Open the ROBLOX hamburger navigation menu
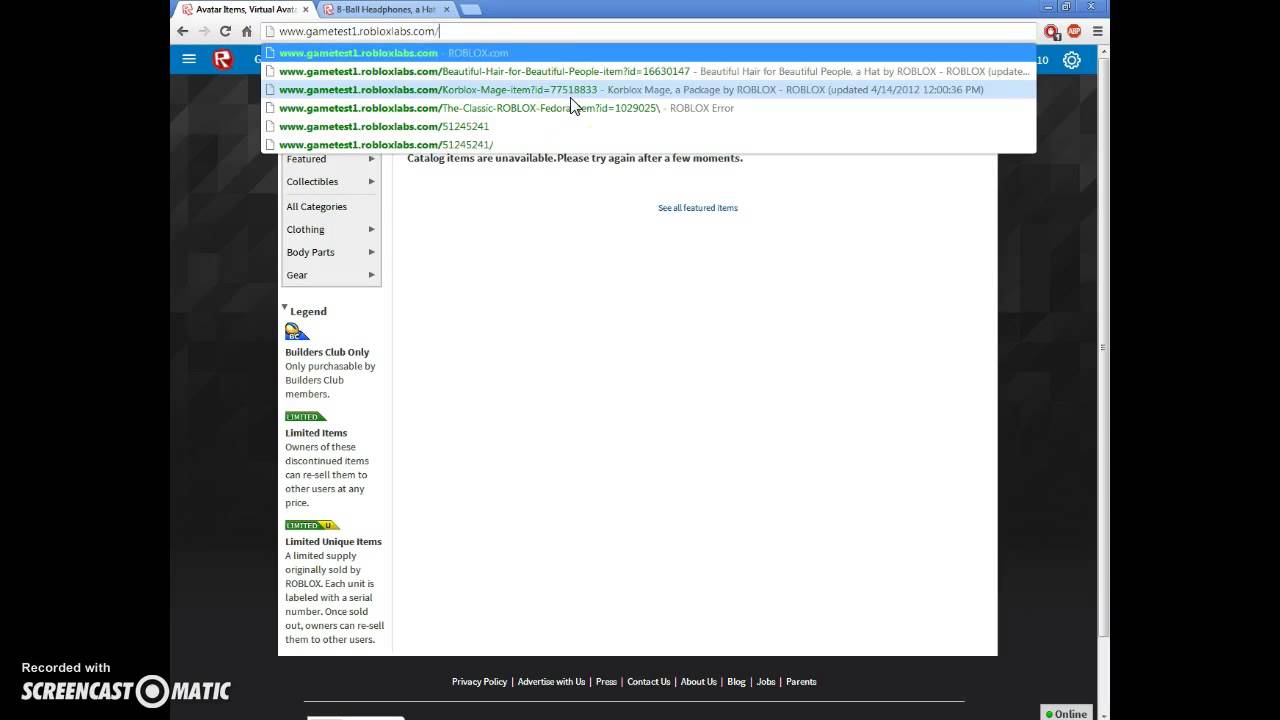 189,59
